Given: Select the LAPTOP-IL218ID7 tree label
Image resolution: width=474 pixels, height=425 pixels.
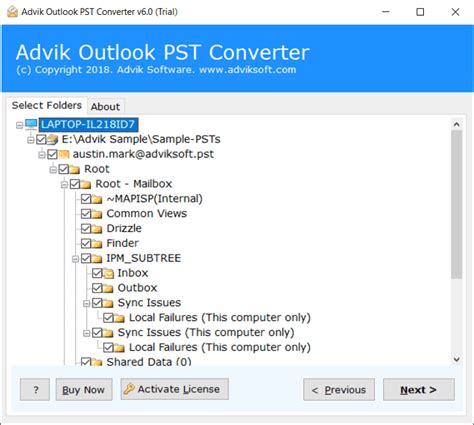Looking at the screenshot, I should click(x=88, y=125).
